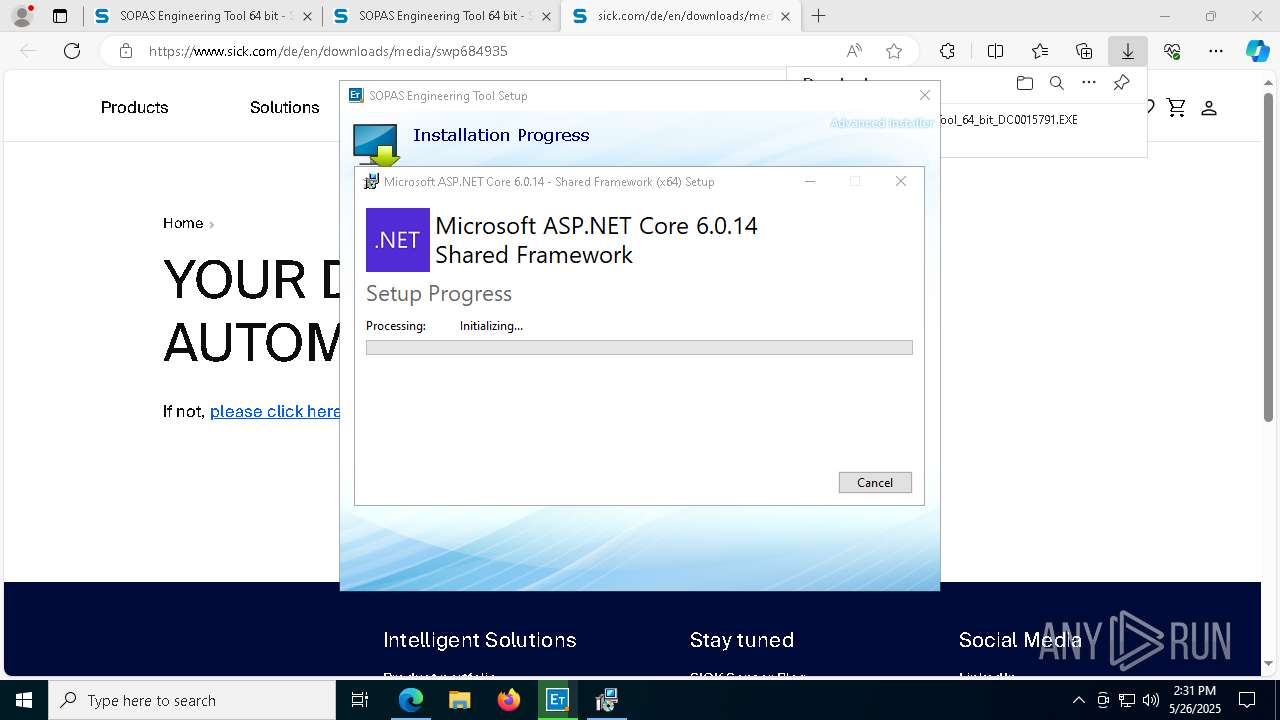Add page to favorites with star icon
Image resolution: width=1280 pixels, height=720 pixels.
[894, 51]
